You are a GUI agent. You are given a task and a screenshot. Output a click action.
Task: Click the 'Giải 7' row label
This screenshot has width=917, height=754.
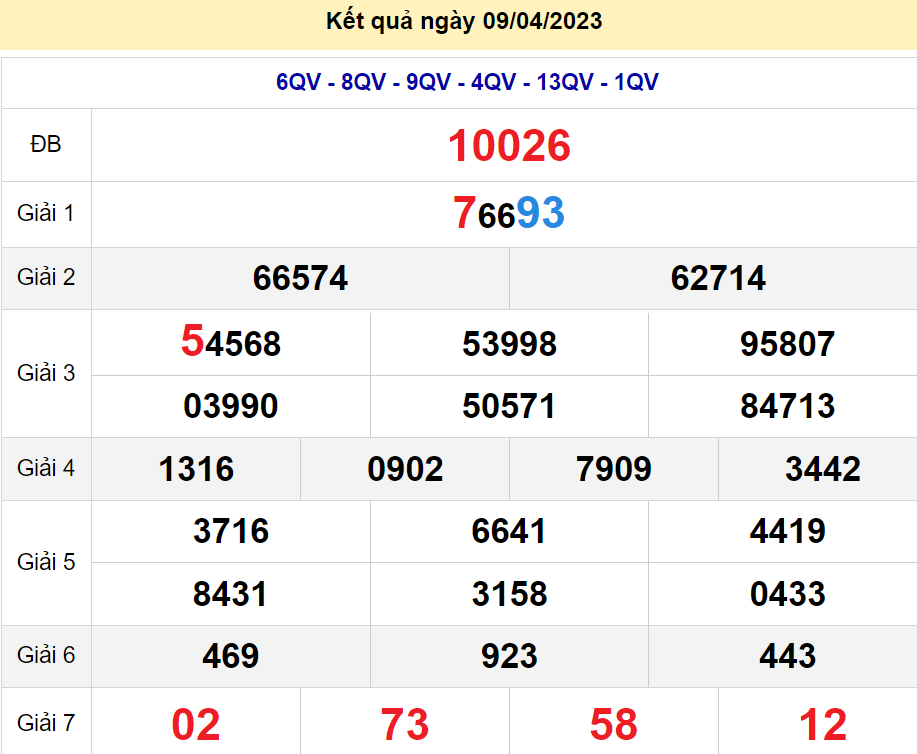click(x=46, y=721)
